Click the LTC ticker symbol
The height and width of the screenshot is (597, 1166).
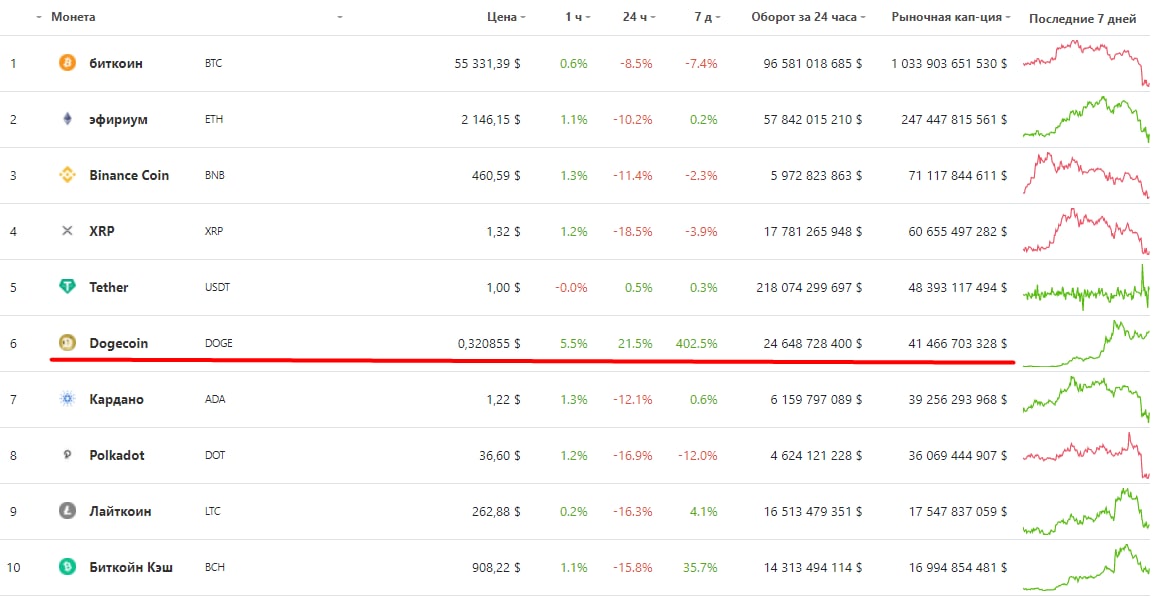[x=213, y=512]
